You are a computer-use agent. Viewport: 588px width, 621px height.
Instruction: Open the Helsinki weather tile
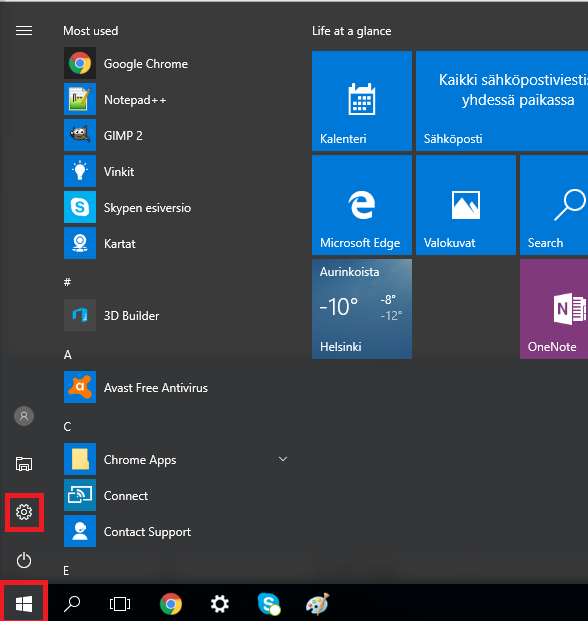click(362, 309)
